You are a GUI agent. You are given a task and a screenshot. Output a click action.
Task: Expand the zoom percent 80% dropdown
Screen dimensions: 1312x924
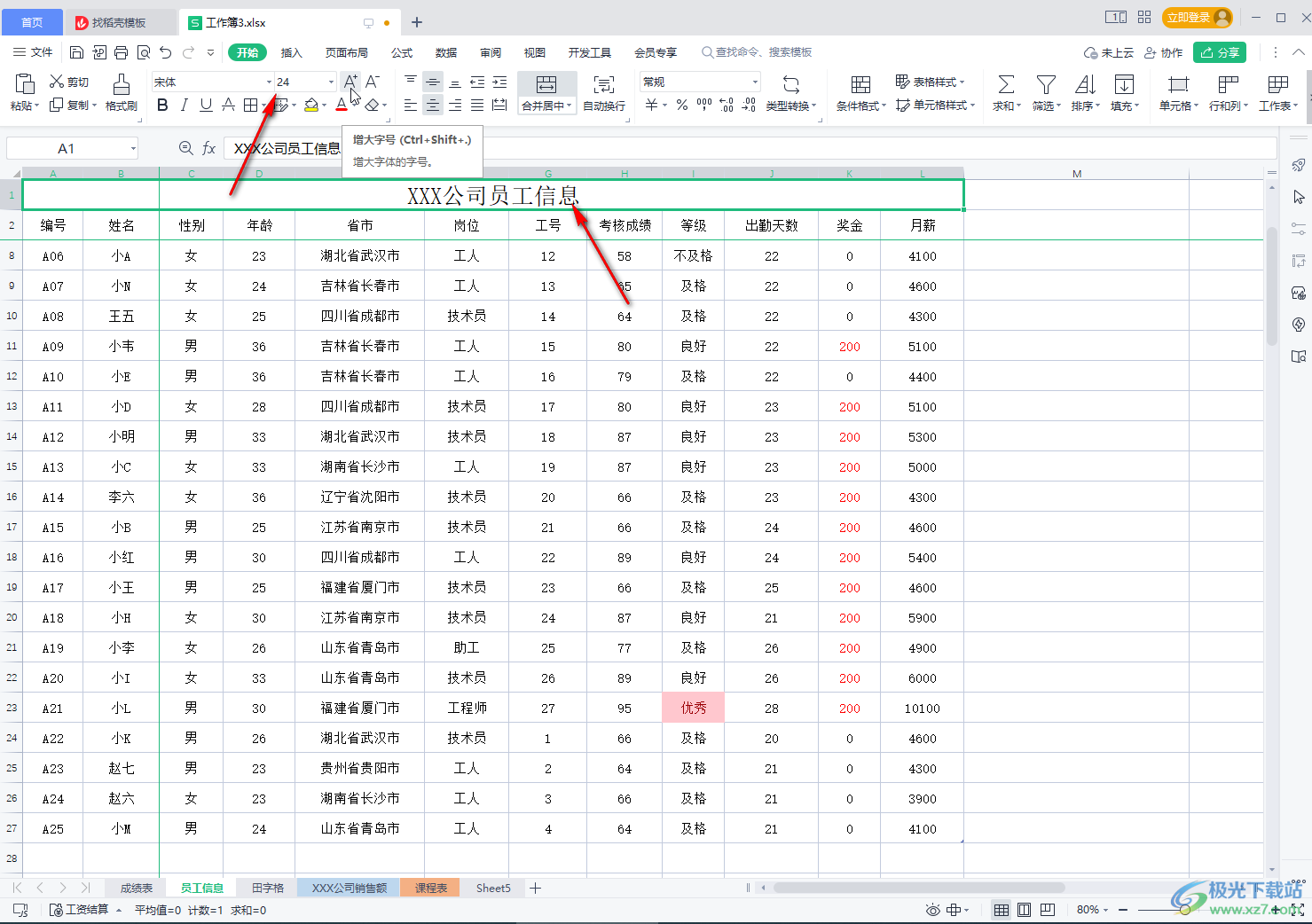coord(1106,910)
